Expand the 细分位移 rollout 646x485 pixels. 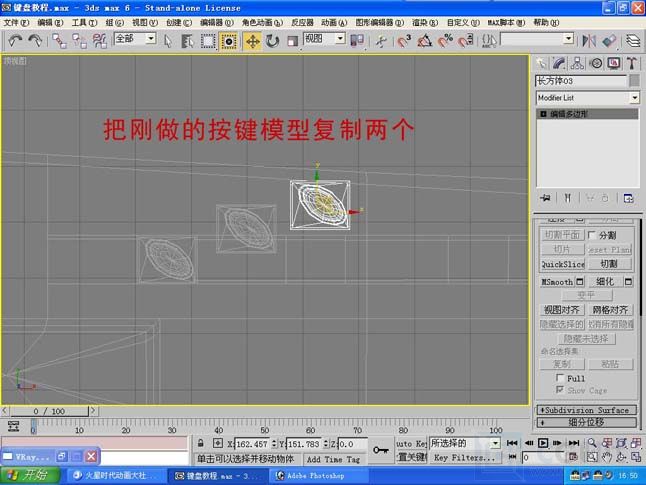point(587,422)
